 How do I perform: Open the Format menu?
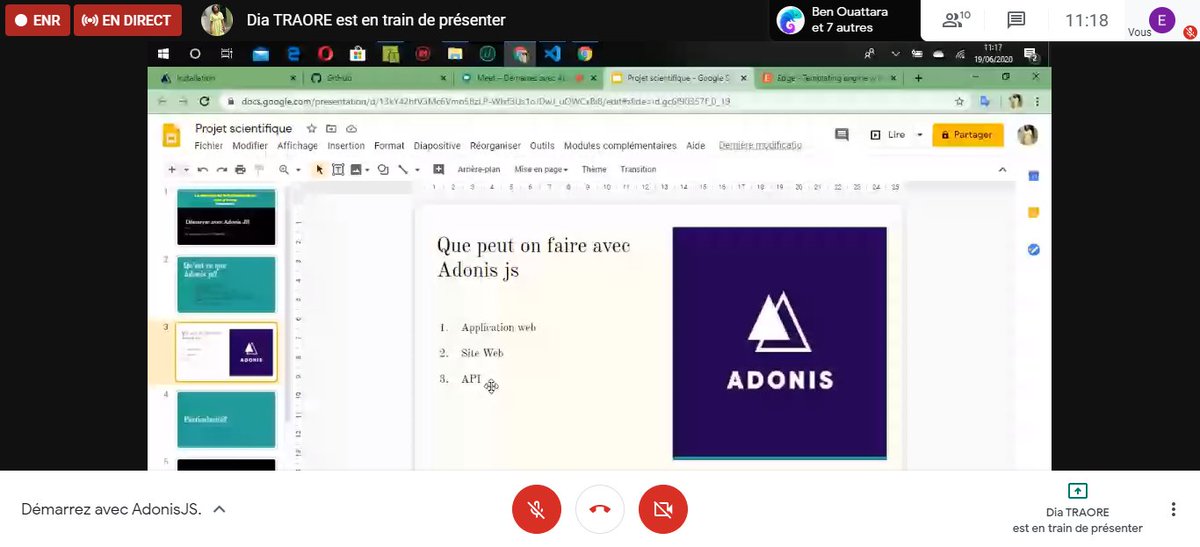tap(389, 146)
